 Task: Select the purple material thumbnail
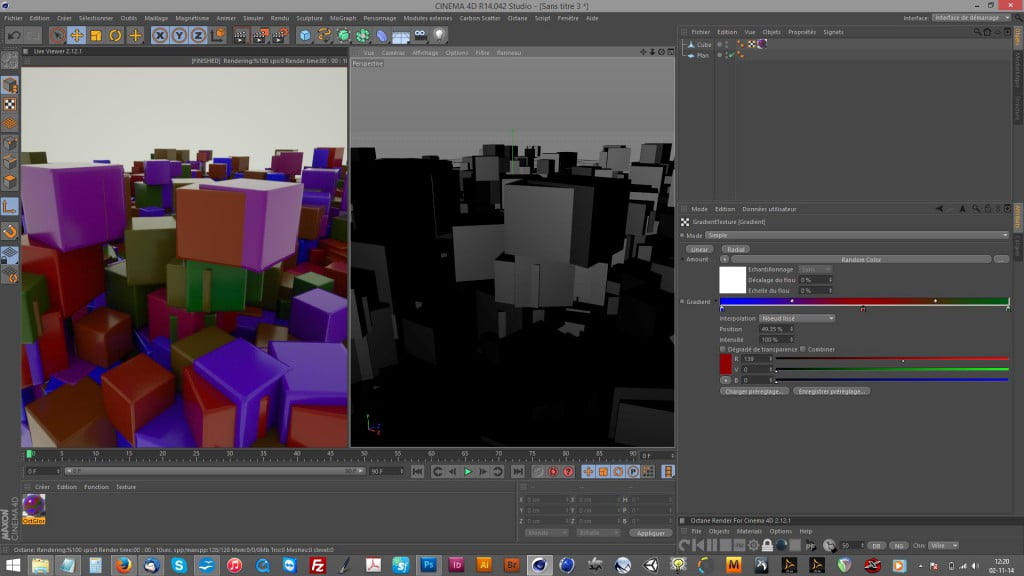[34, 506]
